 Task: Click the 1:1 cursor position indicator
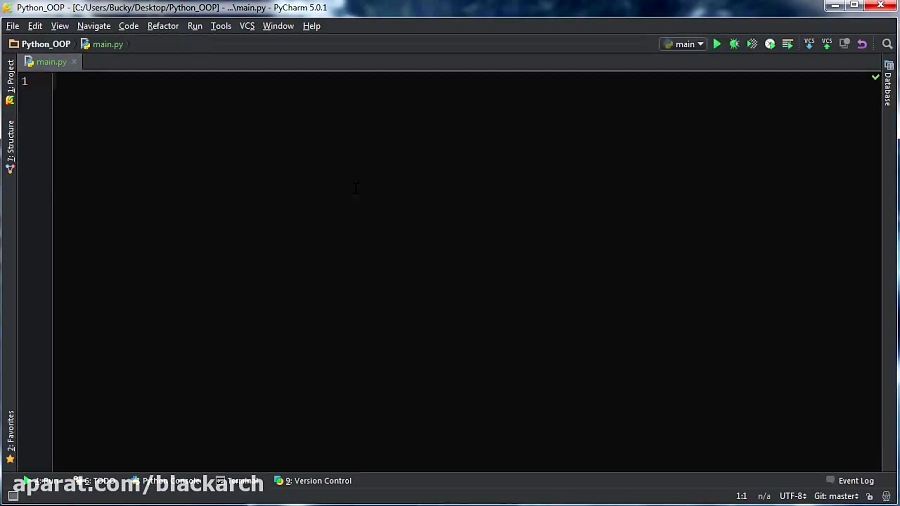pos(742,496)
